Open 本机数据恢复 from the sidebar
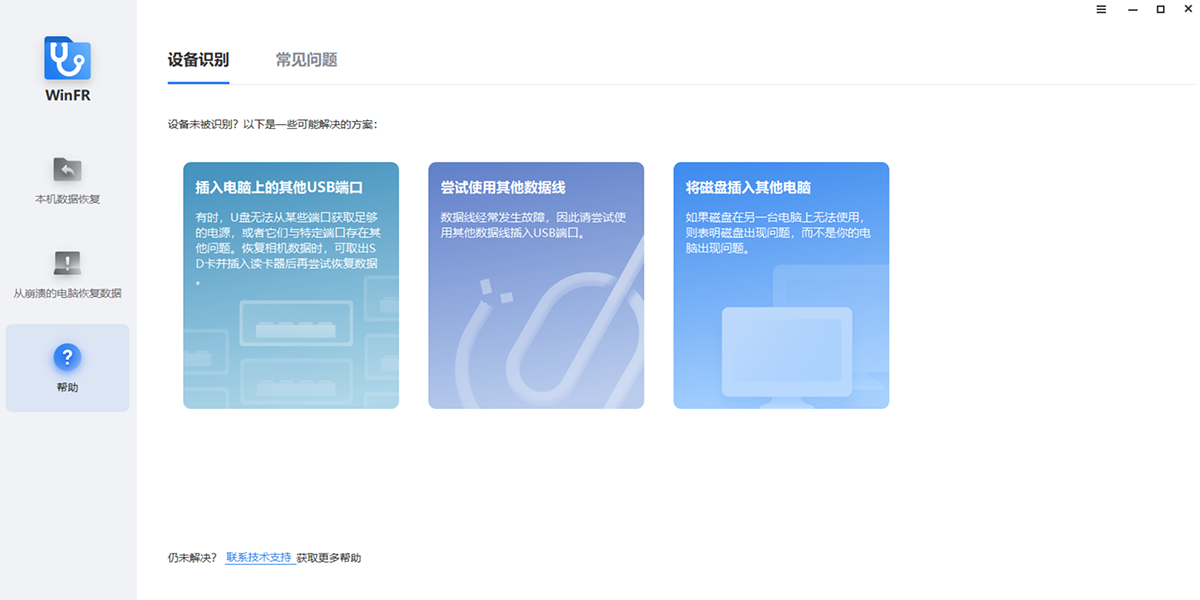1200x600 pixels. click(x=67, y=185)
